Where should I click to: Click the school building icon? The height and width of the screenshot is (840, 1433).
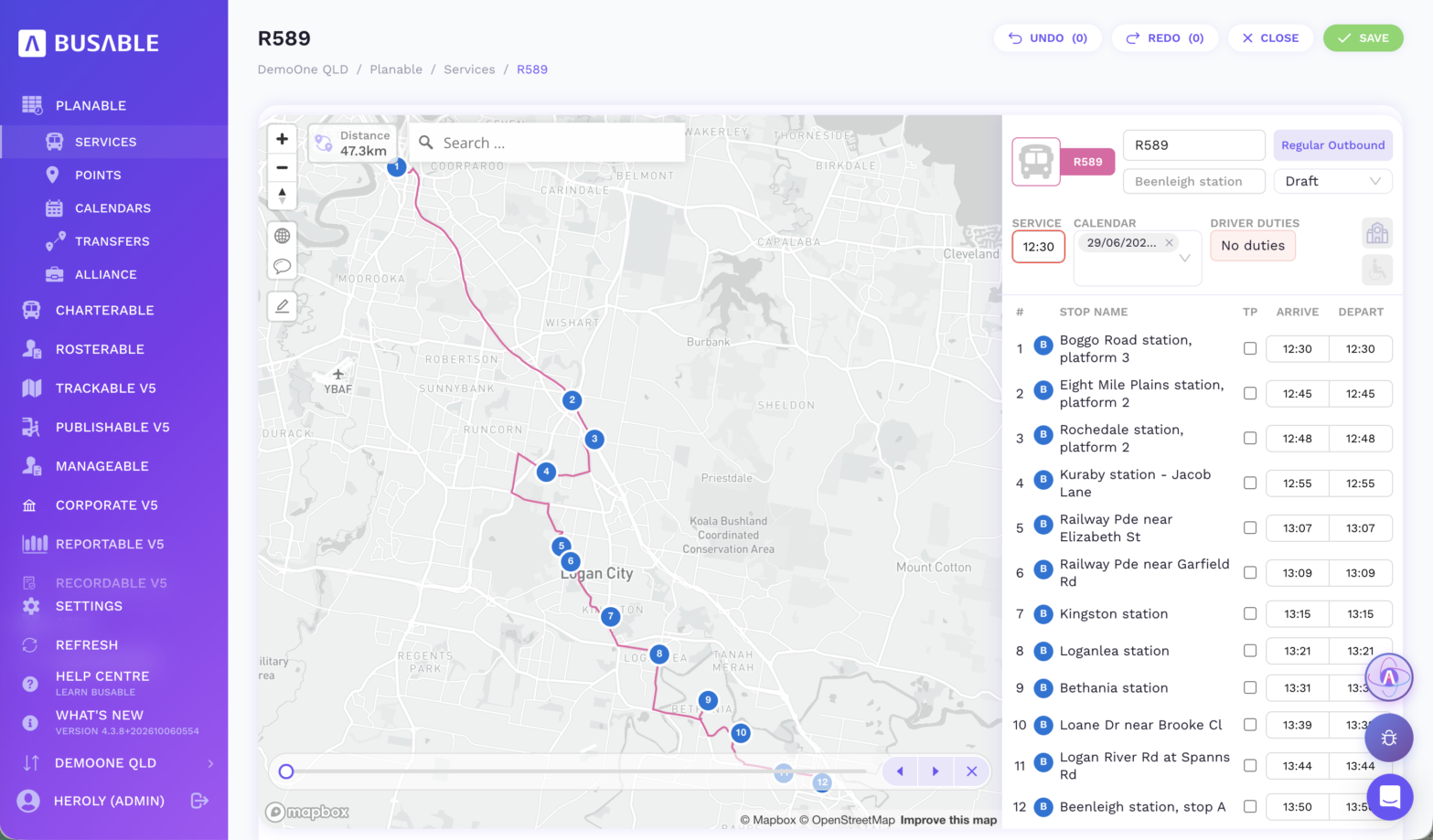pyautogui.click(x=1377, y=233)
